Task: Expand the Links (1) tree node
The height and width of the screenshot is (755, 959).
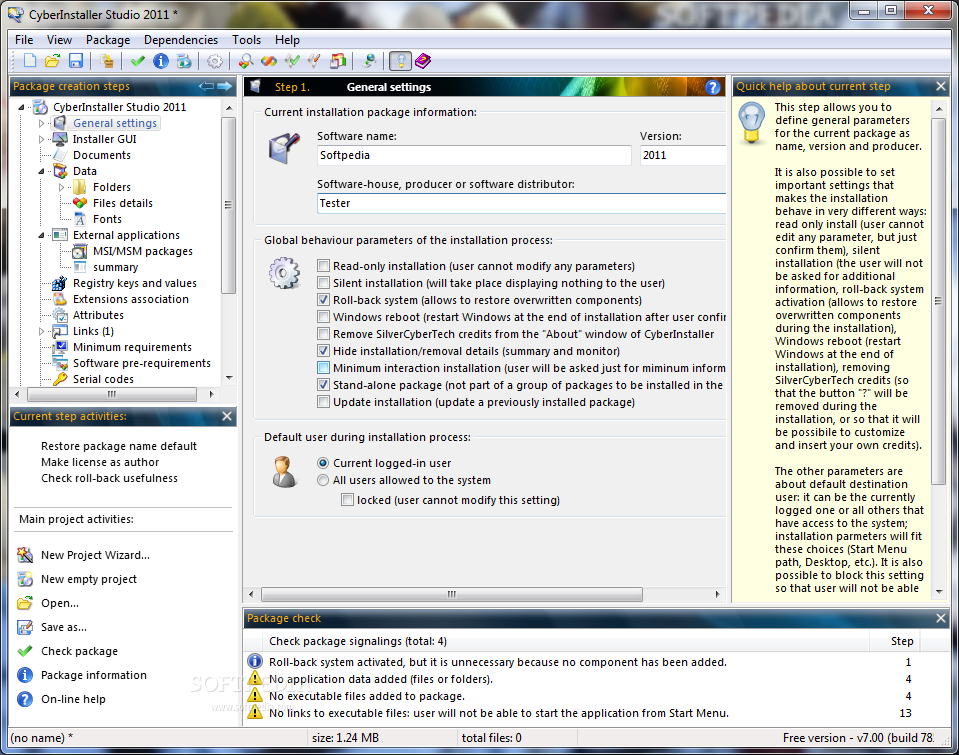Action: tap(42, 331)
